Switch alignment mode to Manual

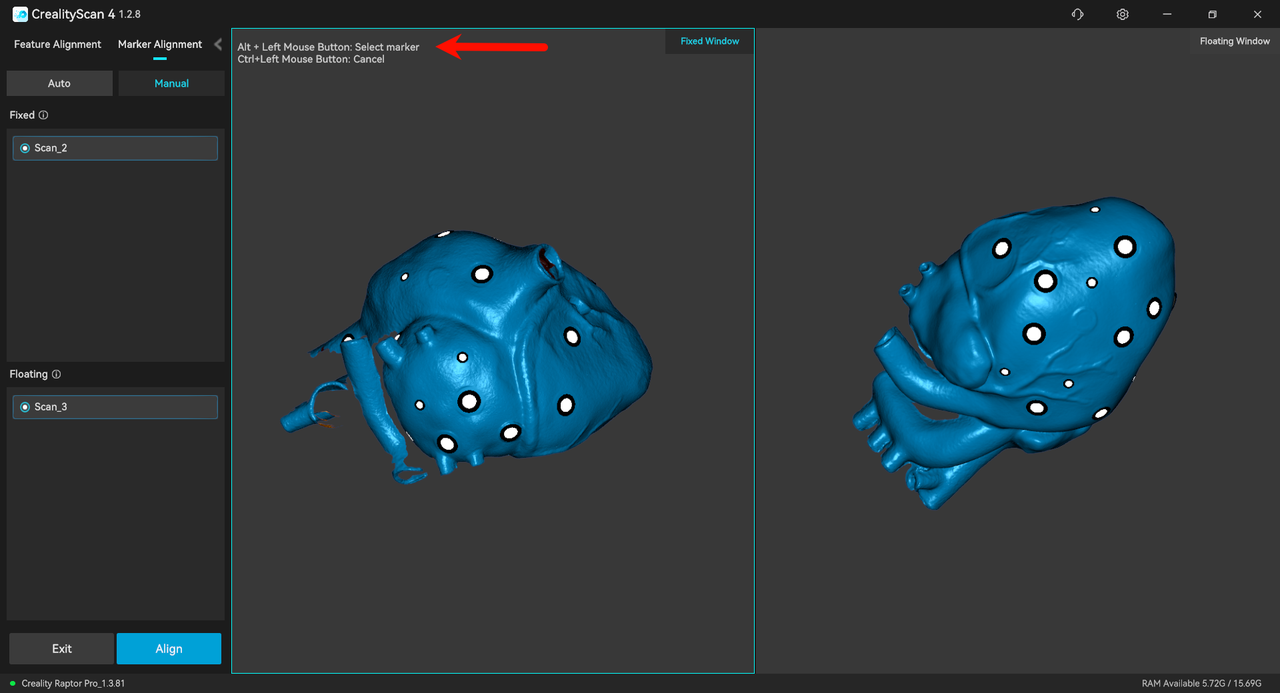click(171, 84)
